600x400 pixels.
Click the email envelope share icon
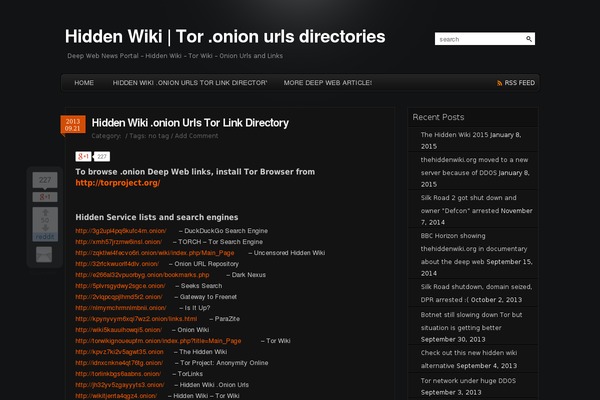(x=44, y=255)
